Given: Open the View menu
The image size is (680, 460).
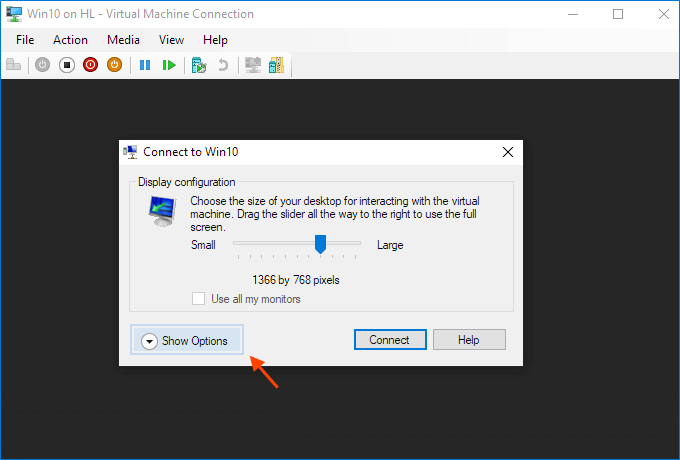Looking at the screenshot, I should tap(171, 40).
